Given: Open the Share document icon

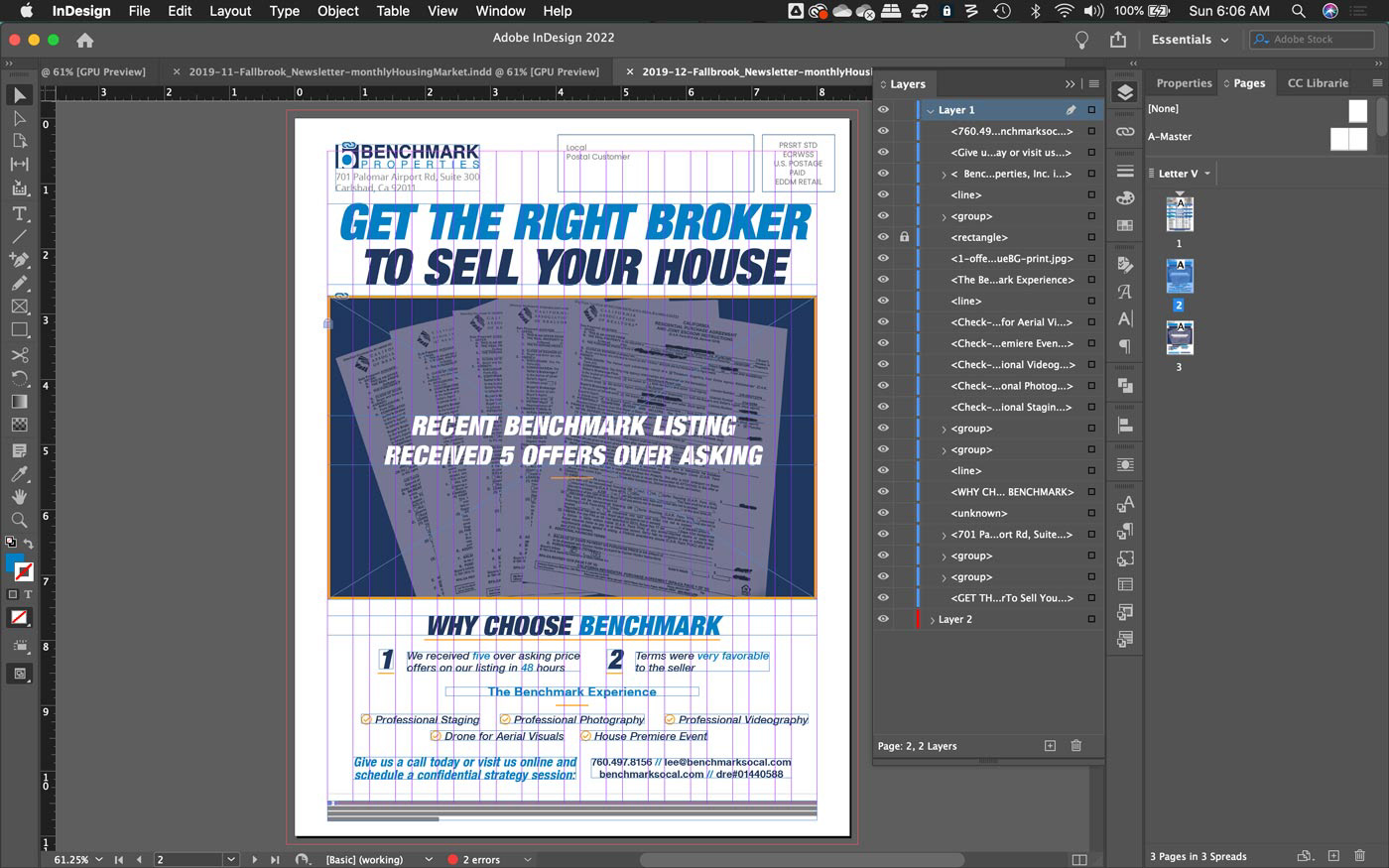Looking at the screenshot, I should pyautogui.click(x=1118, y=40).
